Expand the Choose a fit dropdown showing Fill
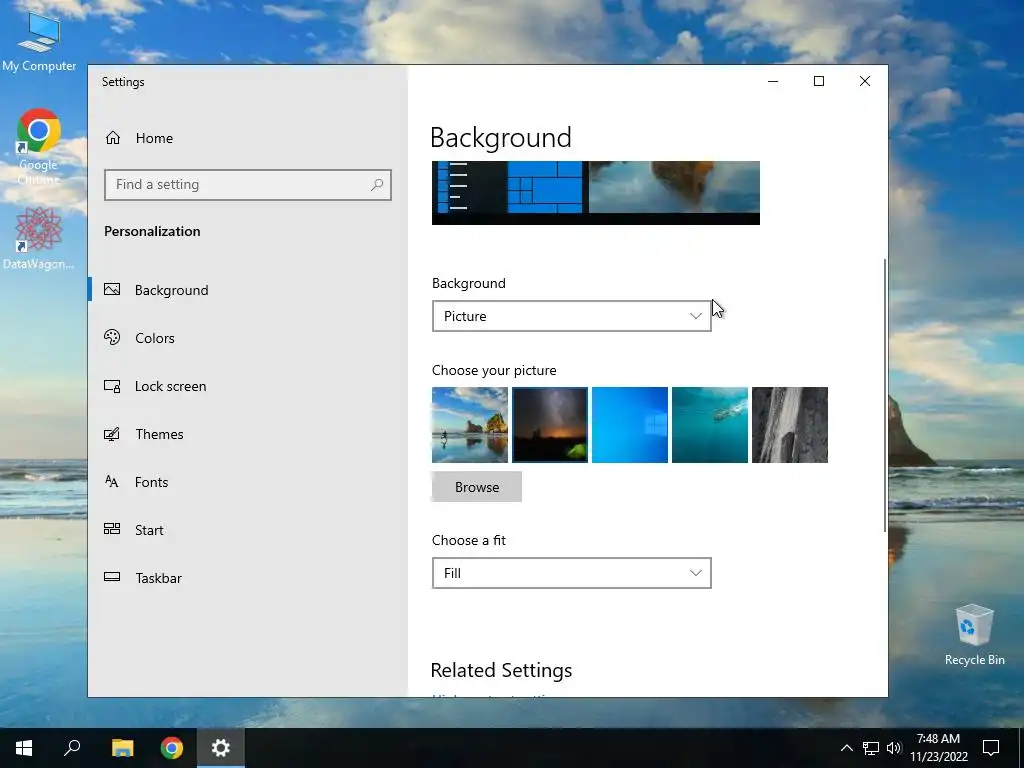Viewport: 1024px width, 768px height. (571, 573)
